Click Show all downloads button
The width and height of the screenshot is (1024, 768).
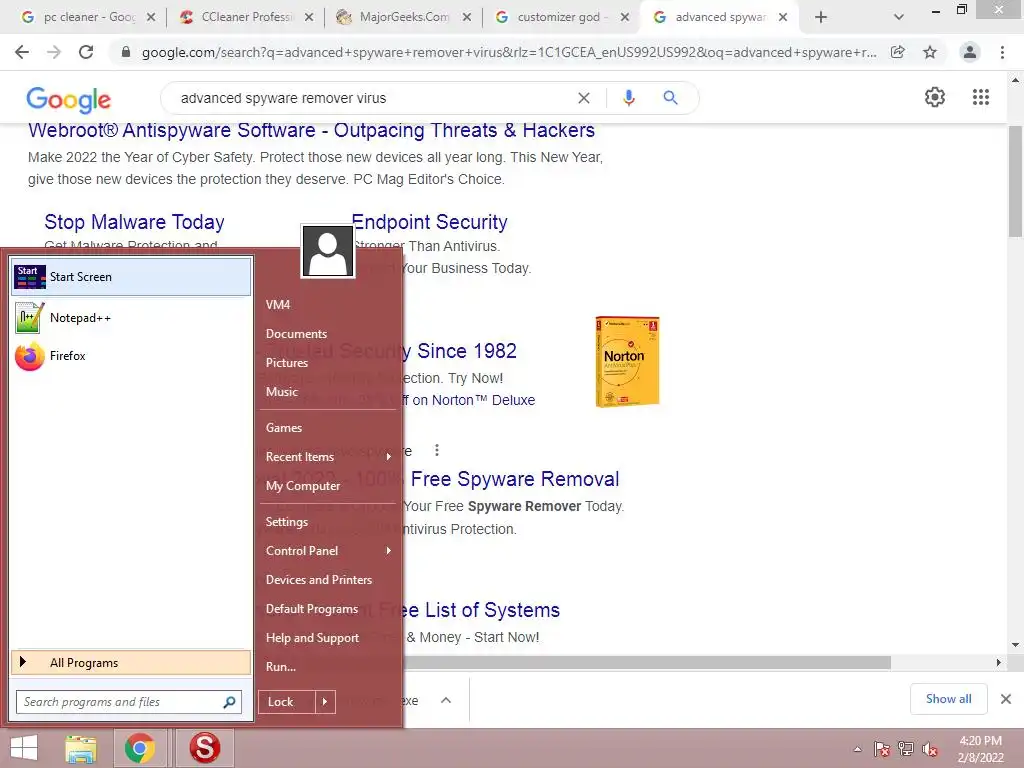point(948,699)
